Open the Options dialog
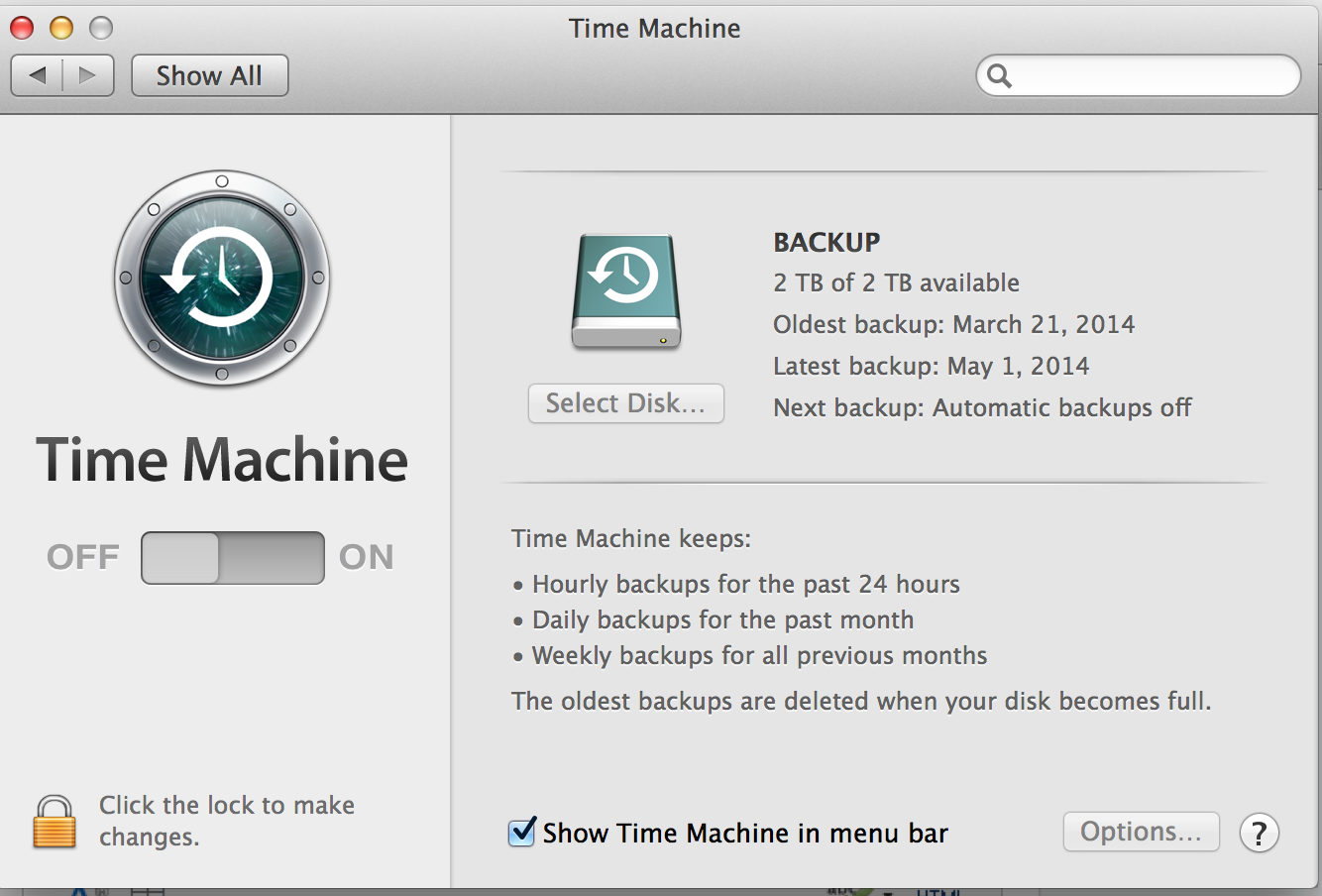Image resolution: width=1322 pixels, height=896 pixels. 1141,832
